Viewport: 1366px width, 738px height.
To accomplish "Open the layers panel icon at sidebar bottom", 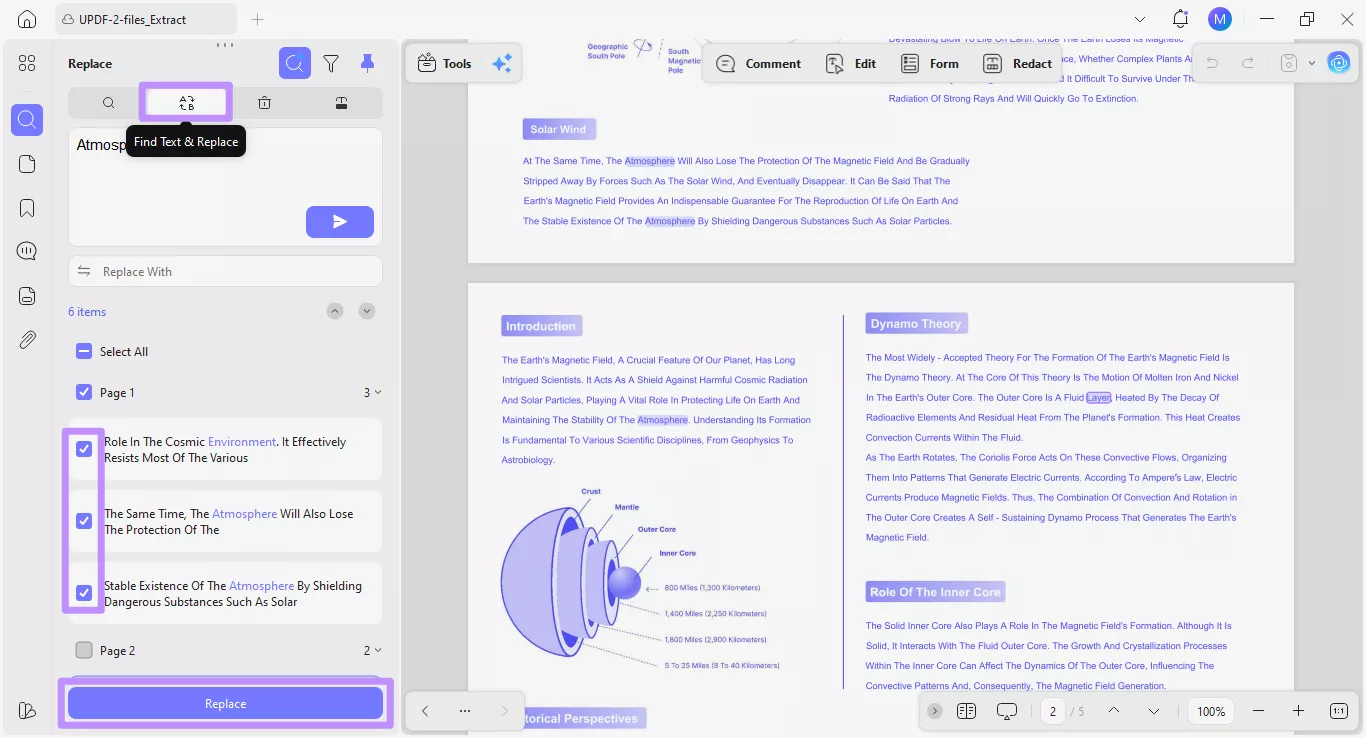I will click(27, 711).
